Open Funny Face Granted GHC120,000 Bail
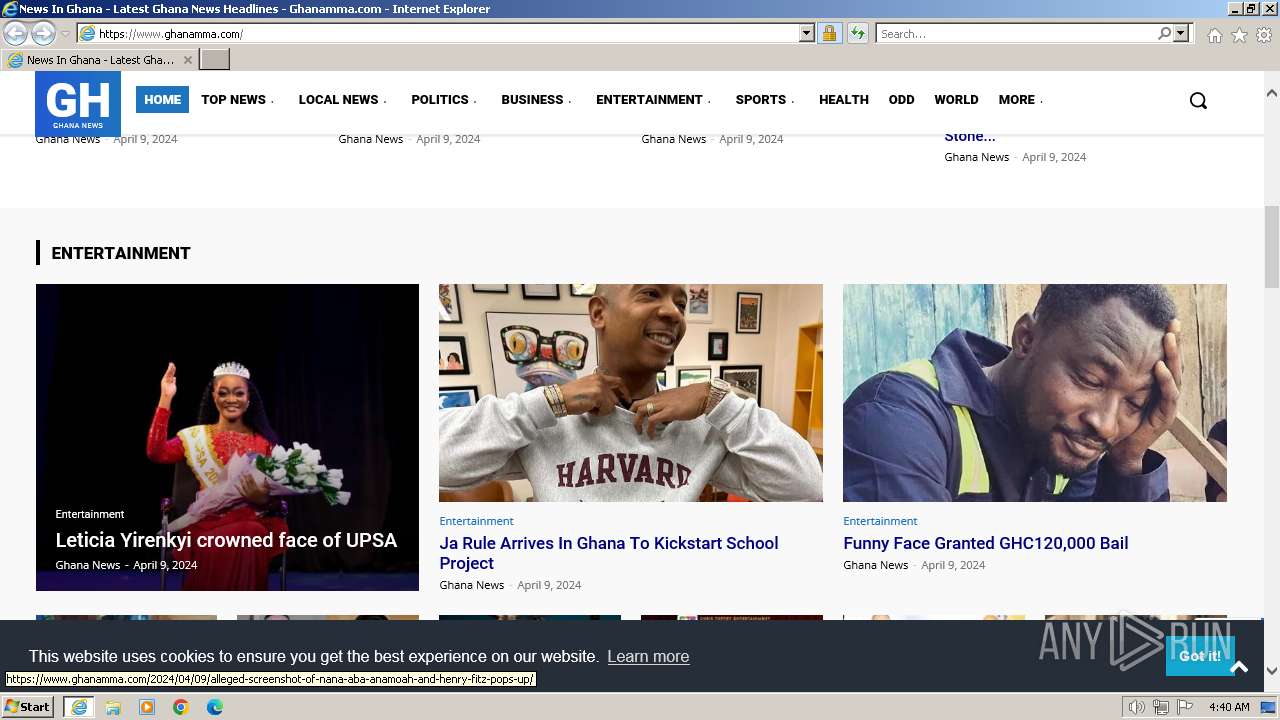Image resolution: width=1280 pixels, height=720 pixels. [x=985, y=543]
